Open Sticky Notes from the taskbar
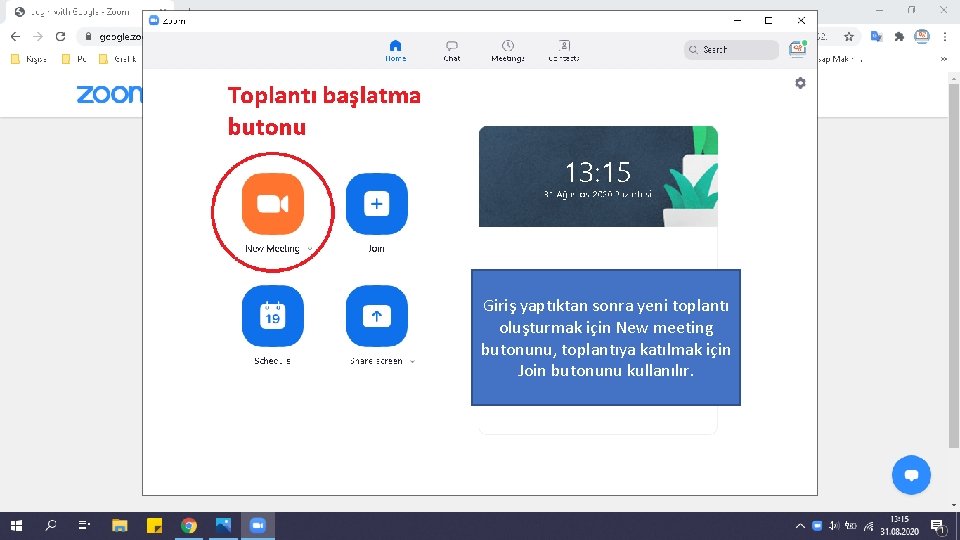 coord(154,525)
